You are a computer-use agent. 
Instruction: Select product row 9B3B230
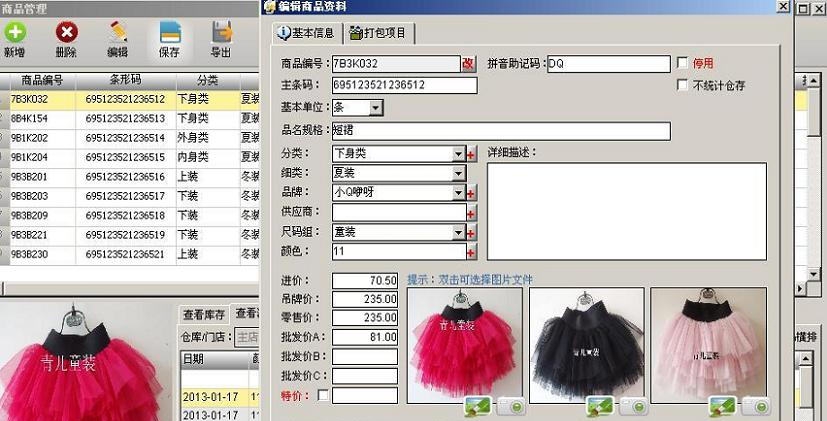click(129, 254)
